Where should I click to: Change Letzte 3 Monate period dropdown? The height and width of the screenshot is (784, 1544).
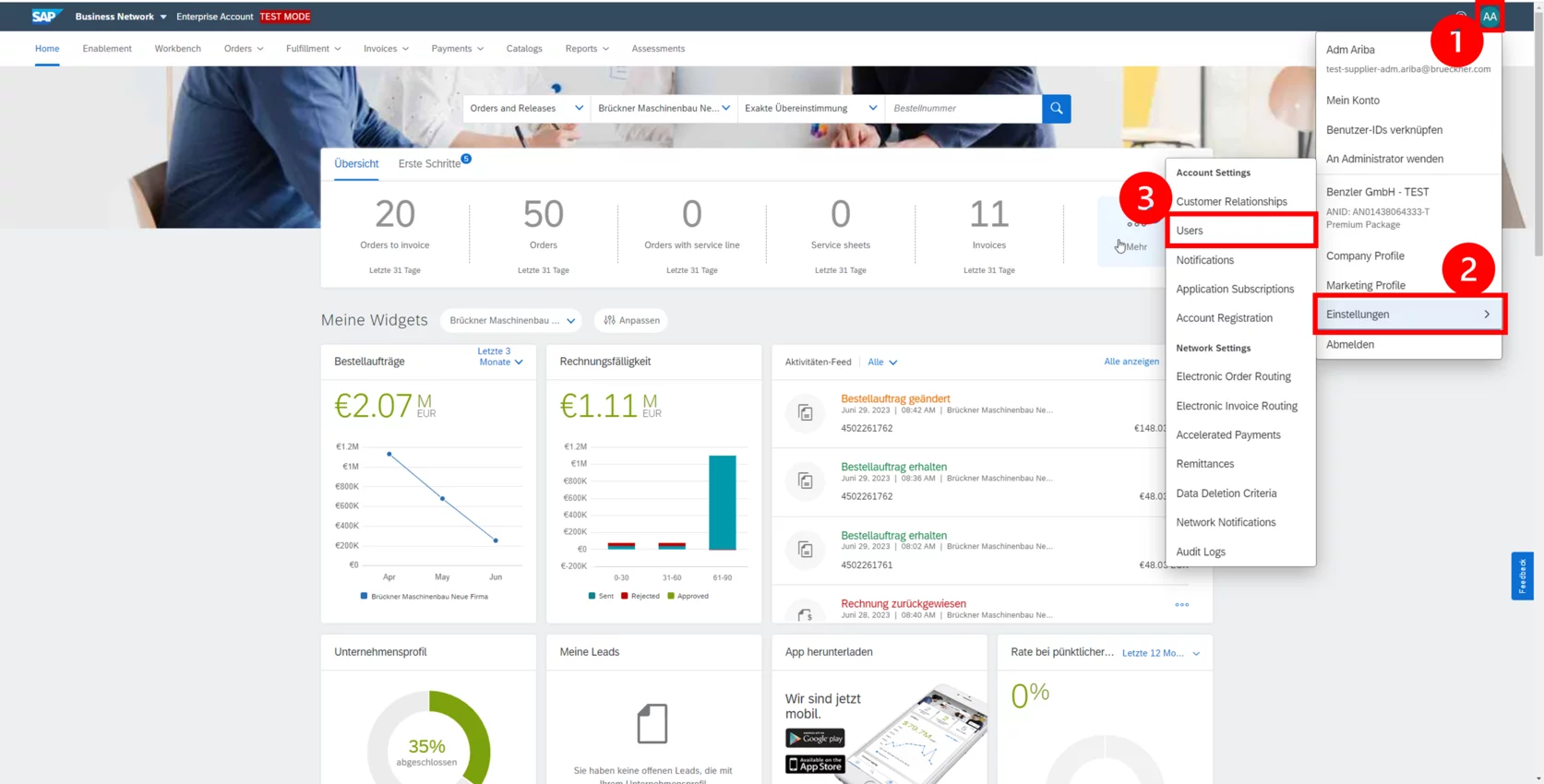click(x=500, y=356)
